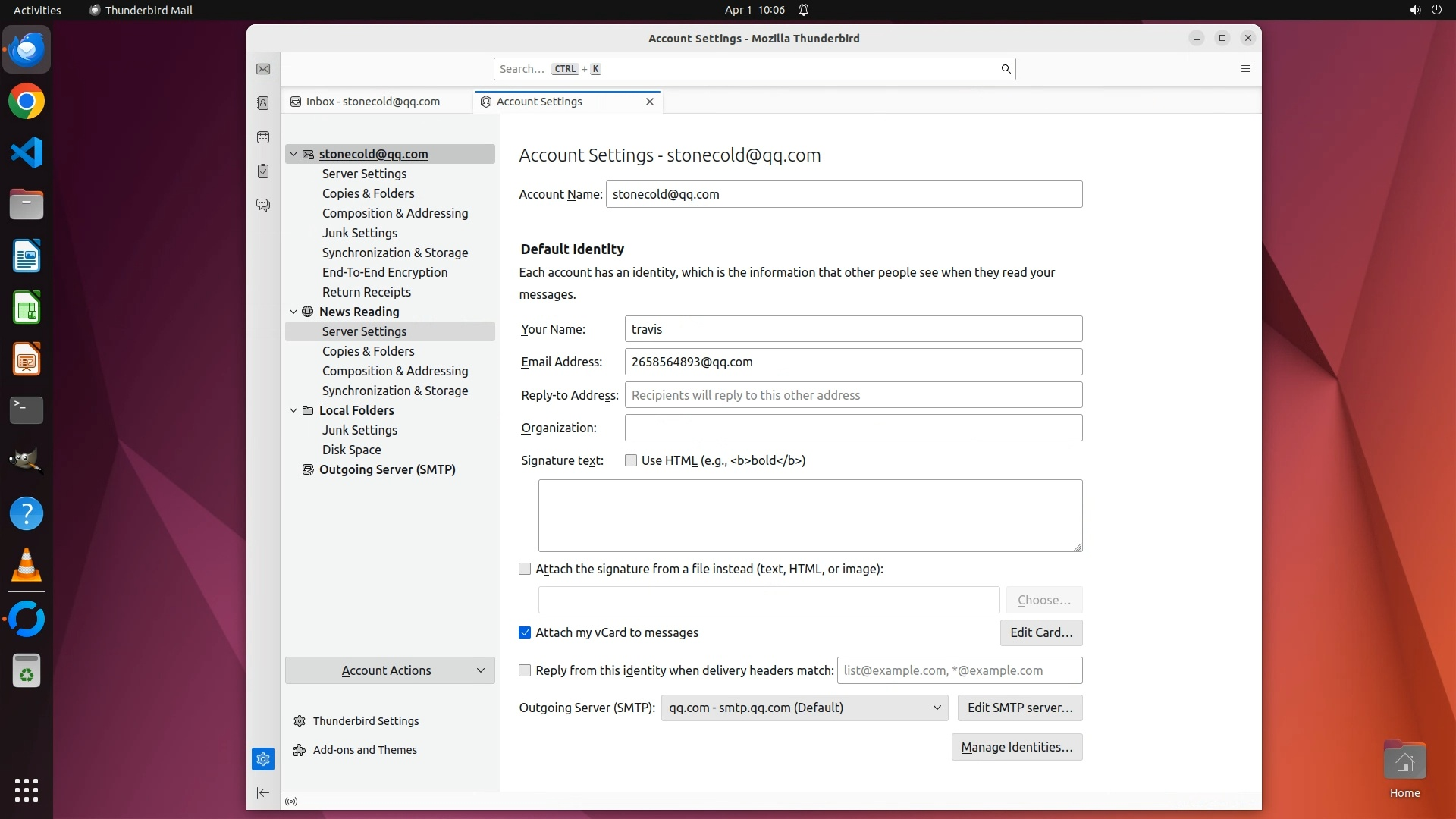The height and width of the screenshot is (819, 1456).
Task: Click the Manage Identities button
Action: tap(1016, 747)
